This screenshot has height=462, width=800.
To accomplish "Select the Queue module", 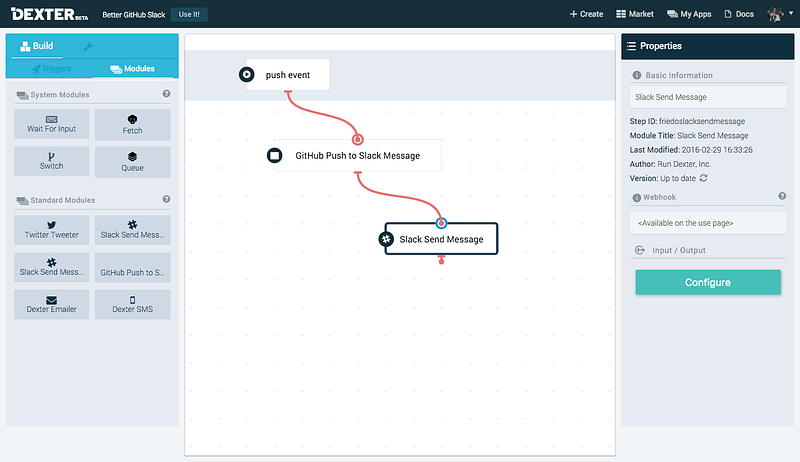I will 133,162.
